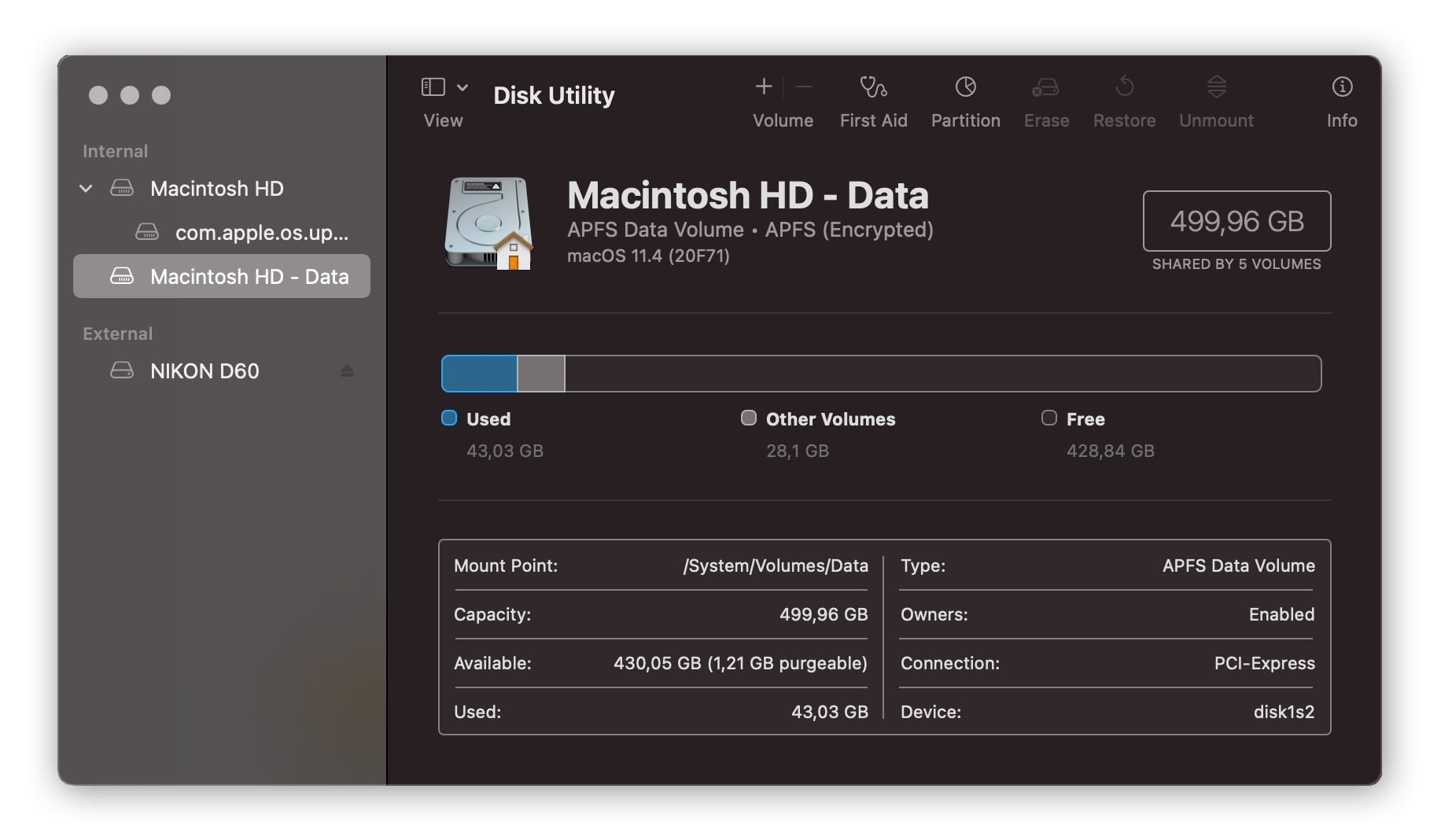This screenshot has height=840, width=1441.
Task: Select the Macintosh HD label
Action: tap(217, 189)
